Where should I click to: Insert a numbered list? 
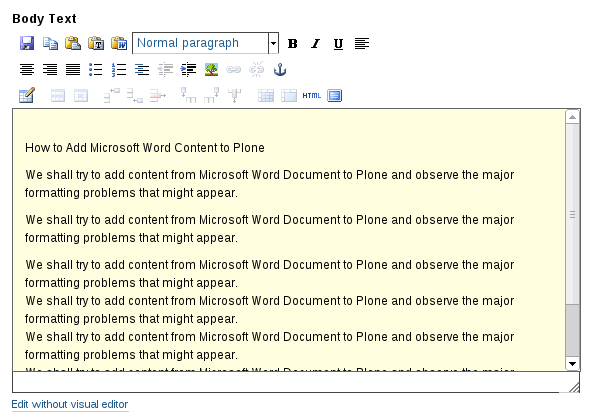pyautogui.click(x=119, y=69)
